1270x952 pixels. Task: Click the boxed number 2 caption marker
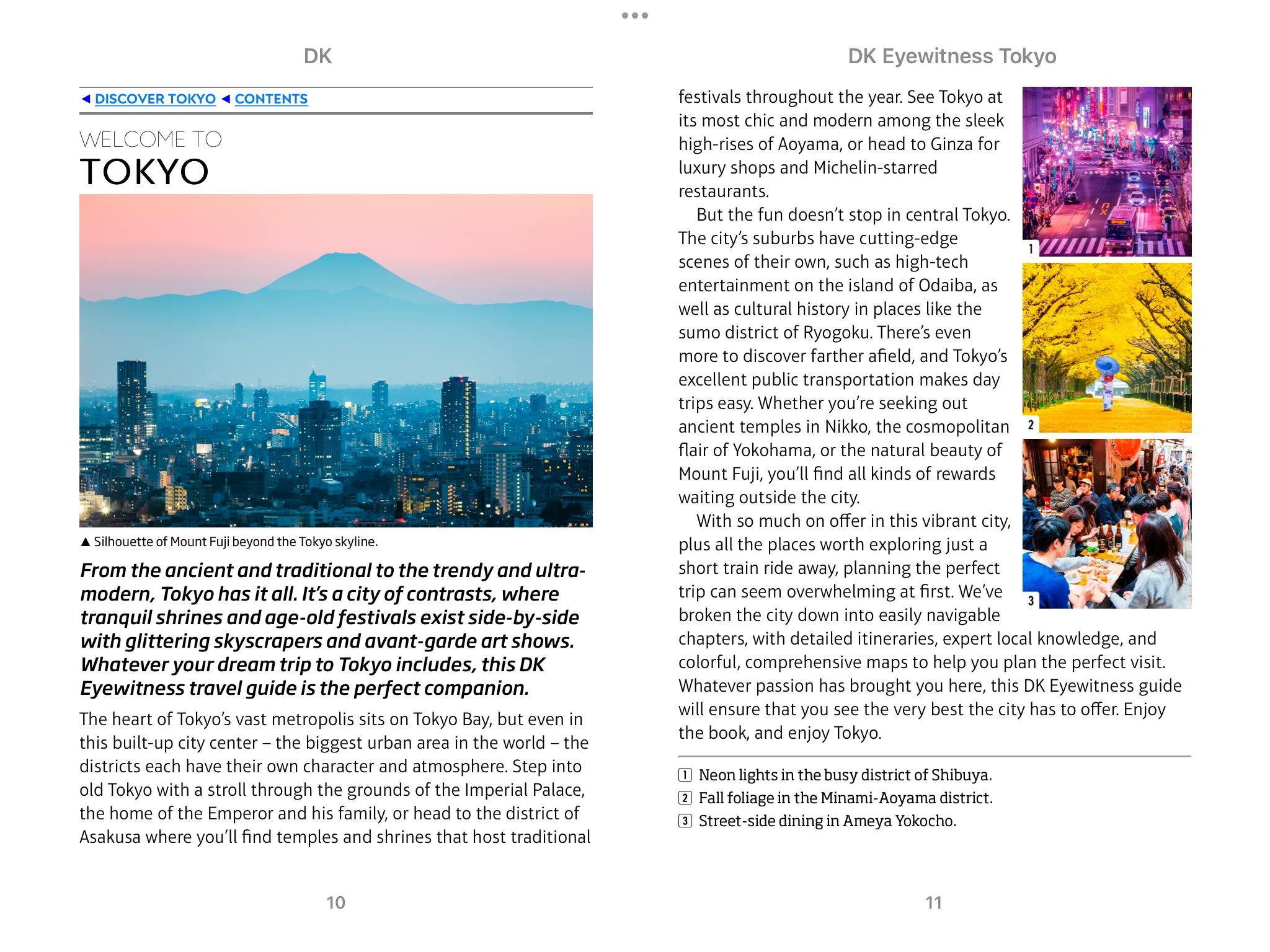click(x=685, y=798)
